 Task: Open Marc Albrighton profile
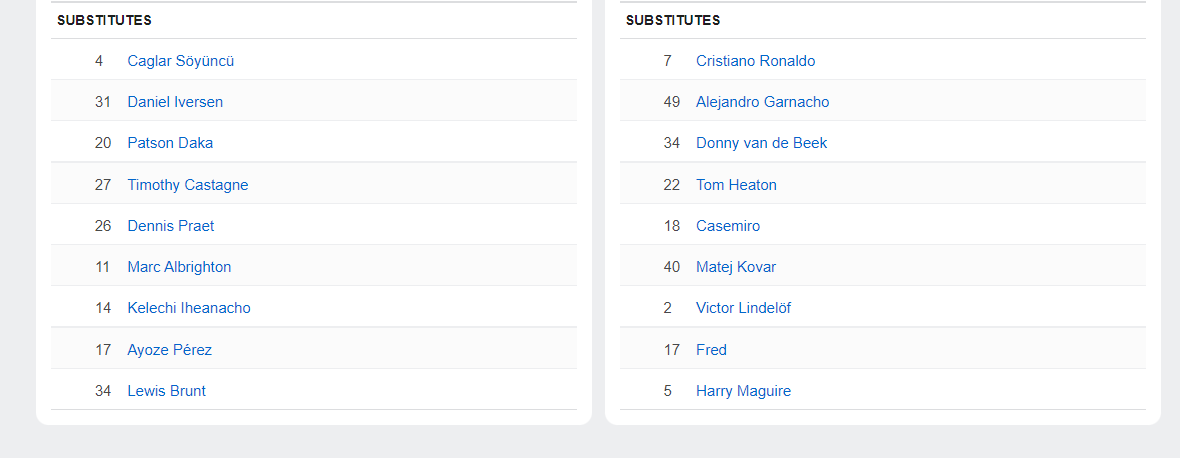point(180,267)
